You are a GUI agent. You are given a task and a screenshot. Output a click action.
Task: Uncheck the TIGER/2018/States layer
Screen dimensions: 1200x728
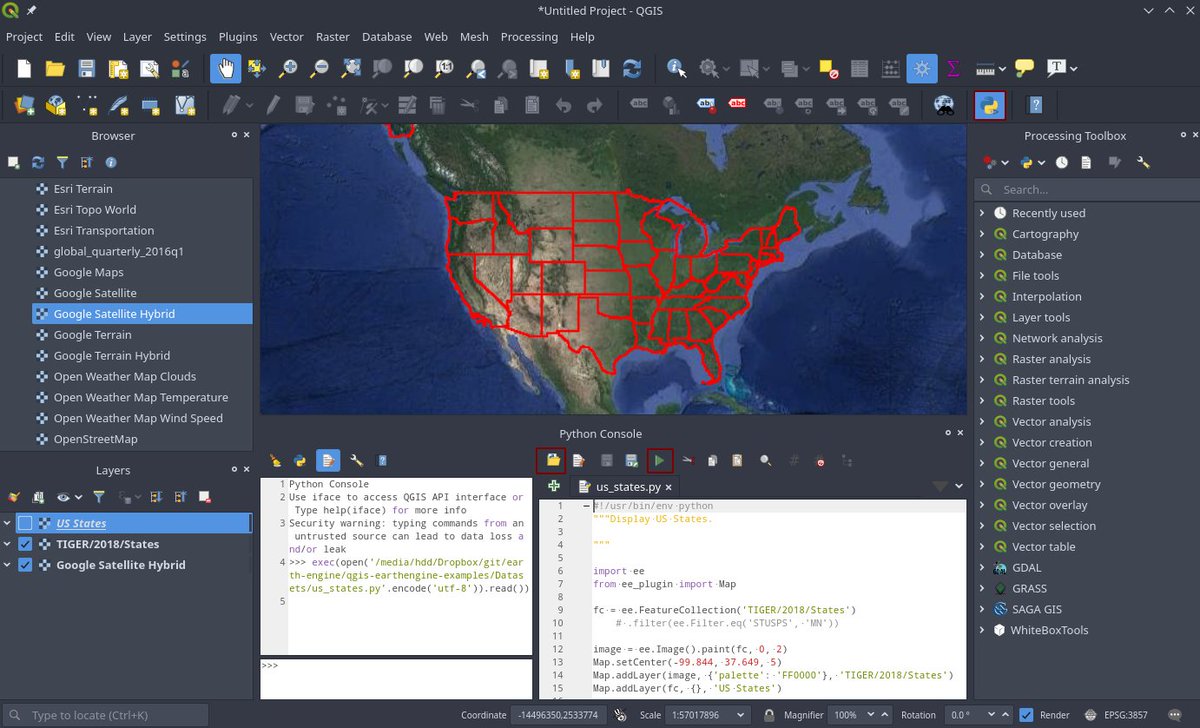[x=25, y=544]
